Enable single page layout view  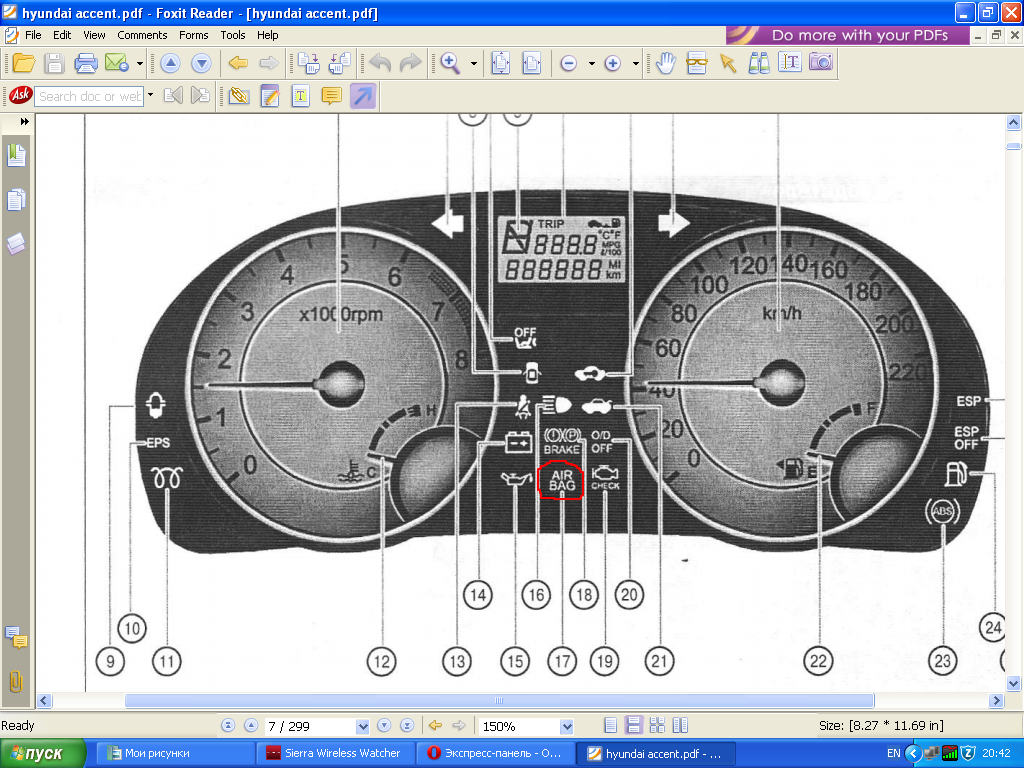611,725
